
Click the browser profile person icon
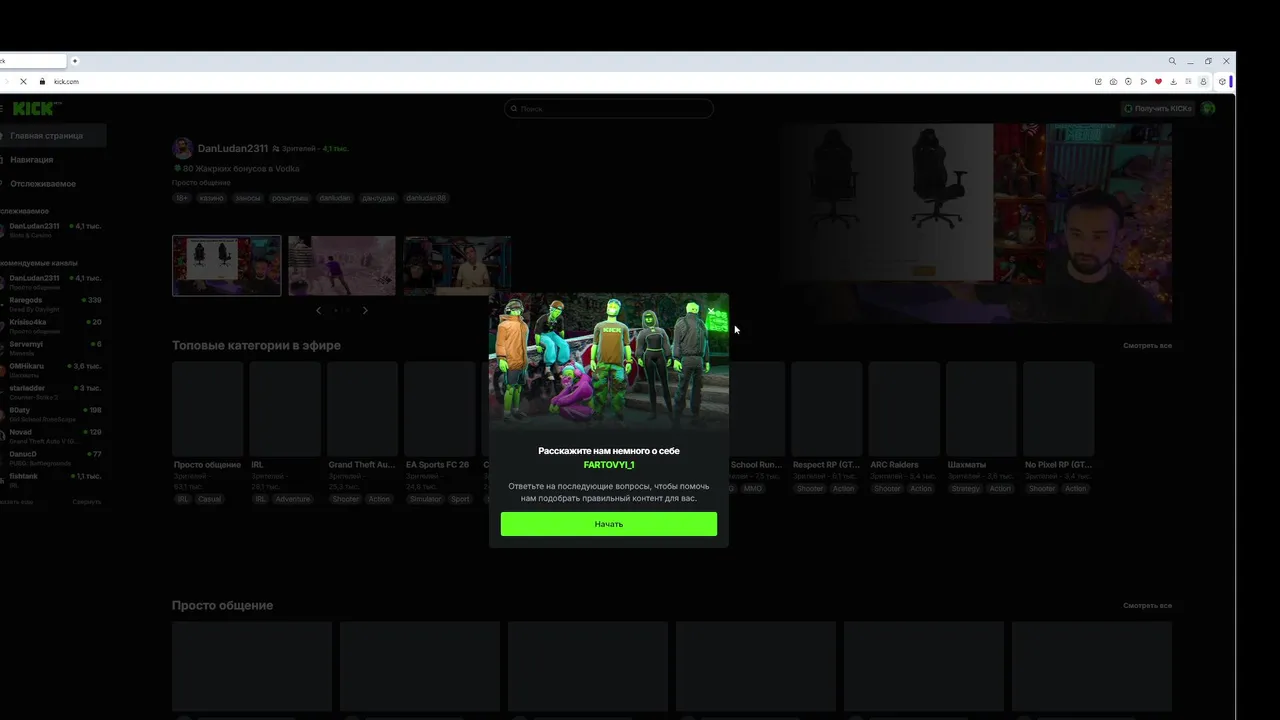[1203, 81]
